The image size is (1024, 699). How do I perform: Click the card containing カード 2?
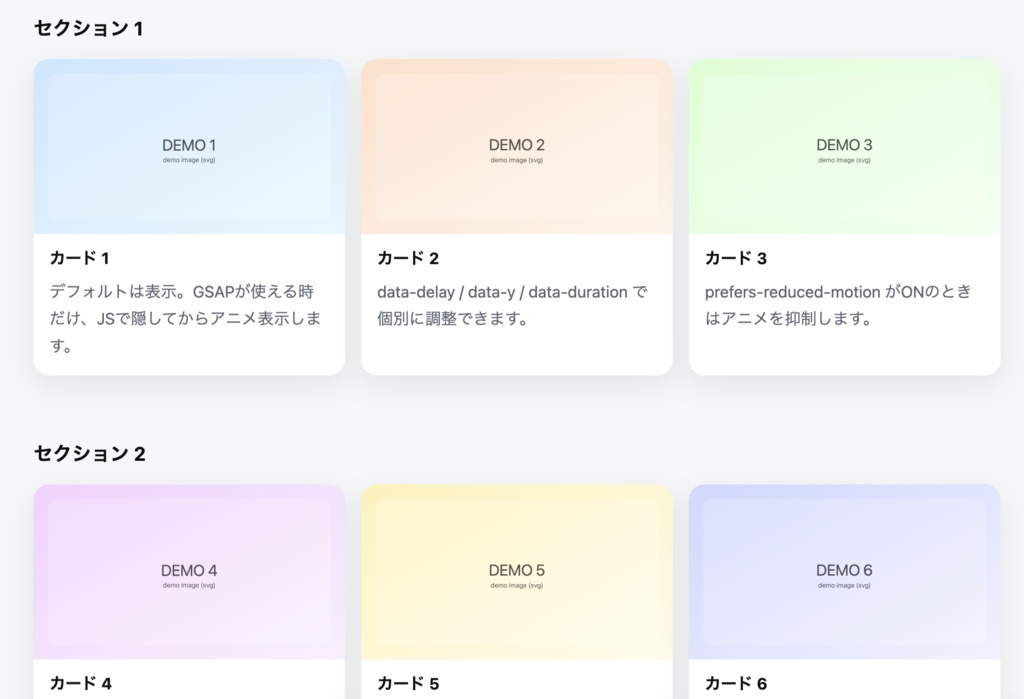click(x=516, y=215)
